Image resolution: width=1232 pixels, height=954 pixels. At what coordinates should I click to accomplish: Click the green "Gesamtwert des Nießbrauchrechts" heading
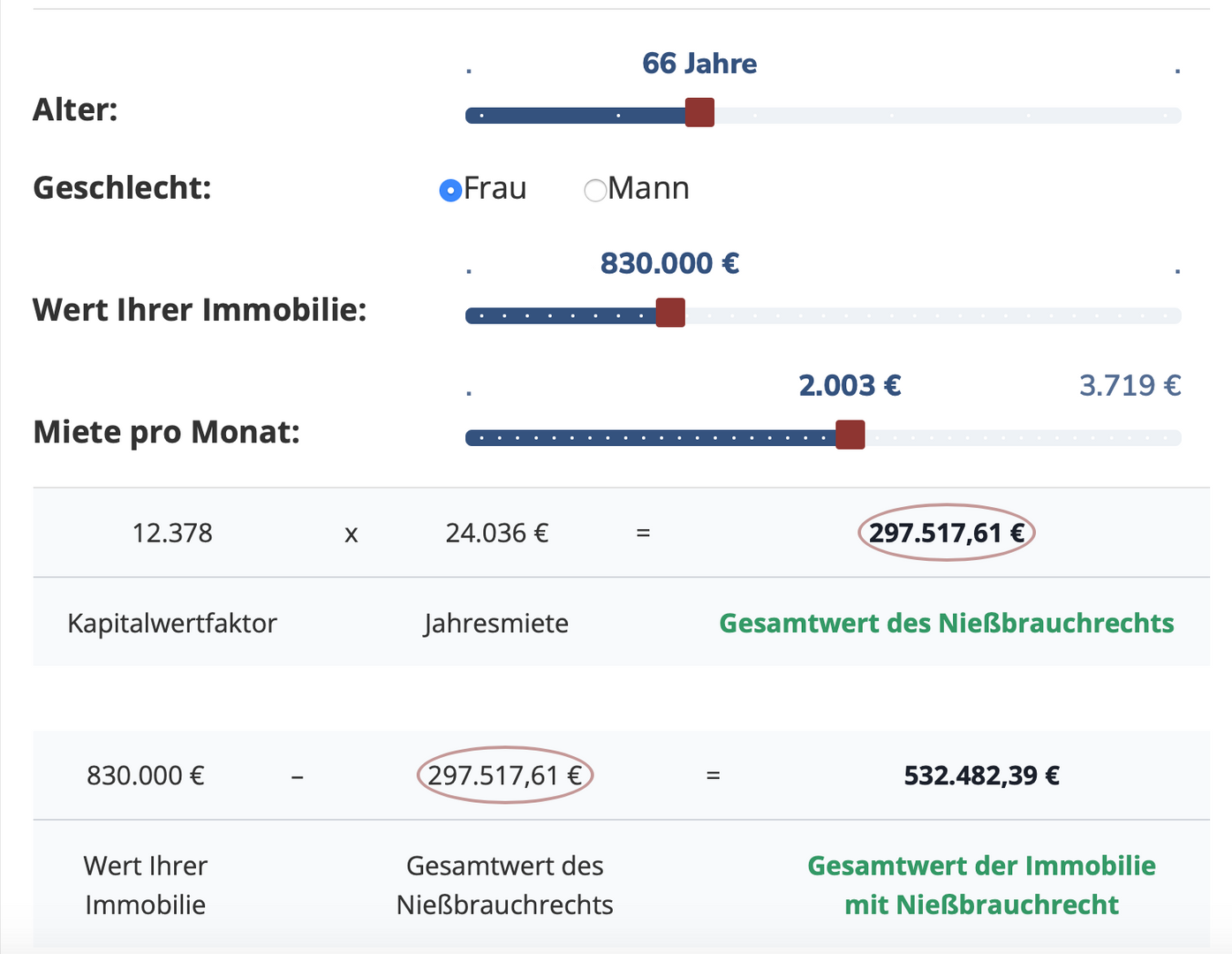[946, 623]
